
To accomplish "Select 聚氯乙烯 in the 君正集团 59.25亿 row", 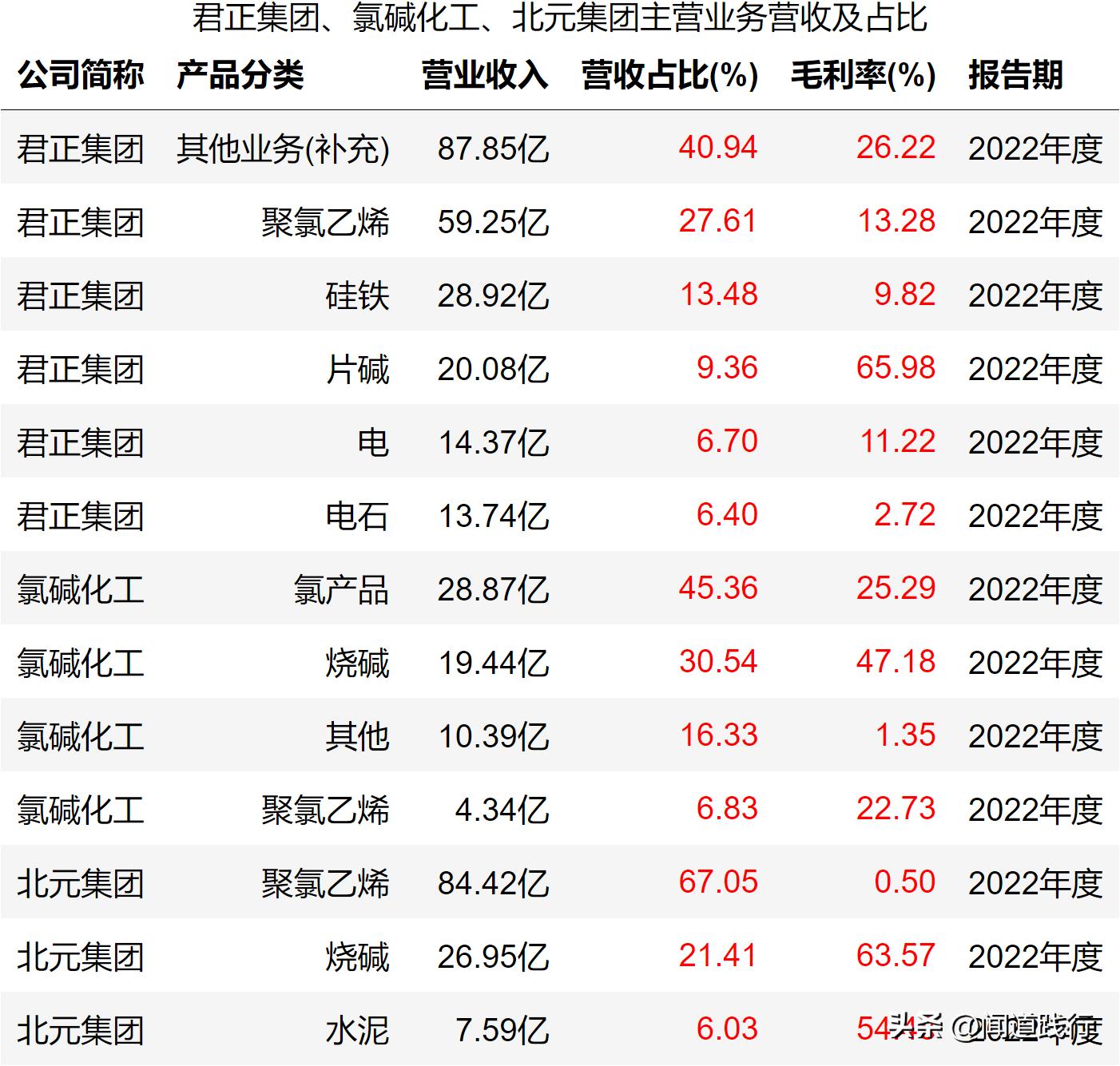I will coord(326,222).
